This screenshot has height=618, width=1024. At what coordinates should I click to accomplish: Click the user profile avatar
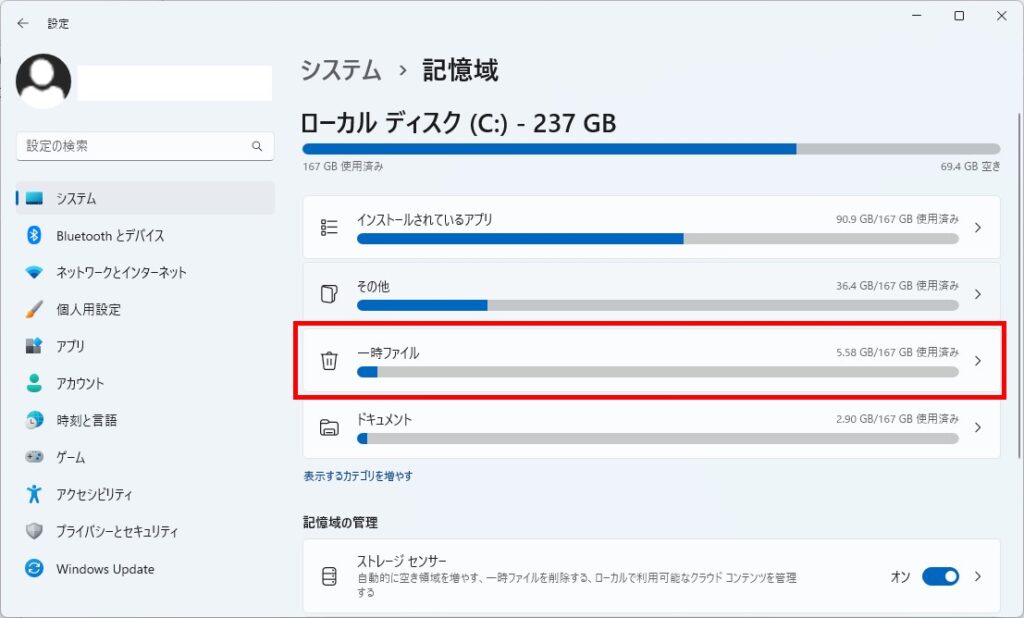click(44, 81)
